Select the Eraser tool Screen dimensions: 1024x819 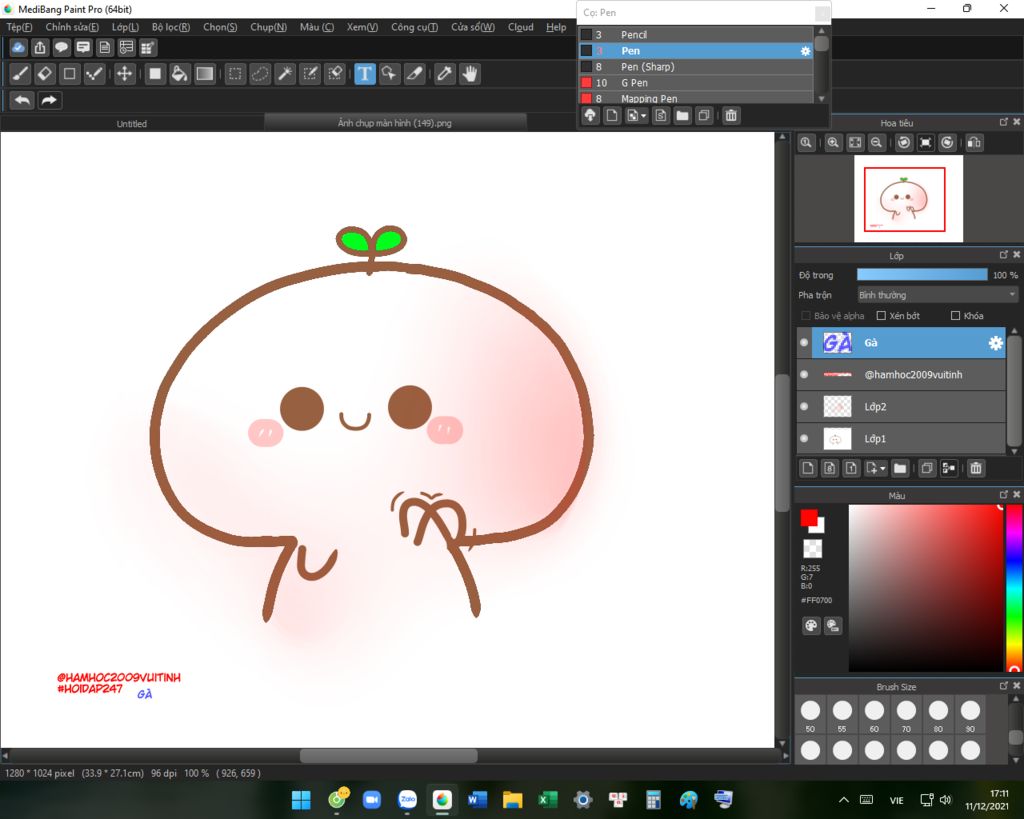(x=44, y=74)
